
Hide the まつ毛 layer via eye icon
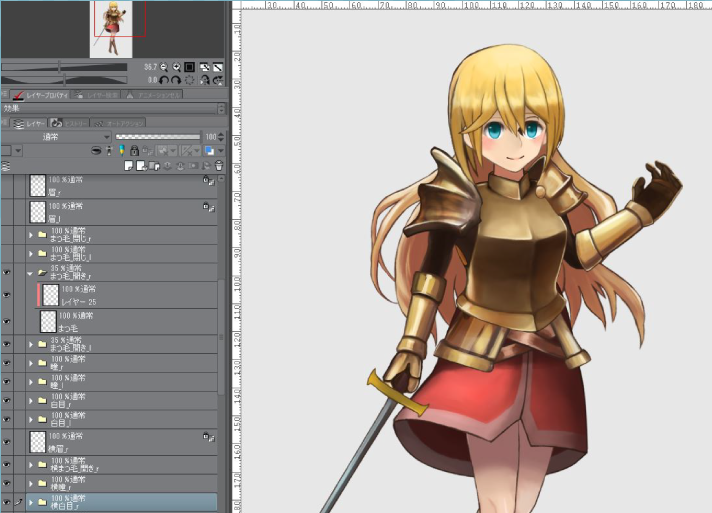pos(6,321)
